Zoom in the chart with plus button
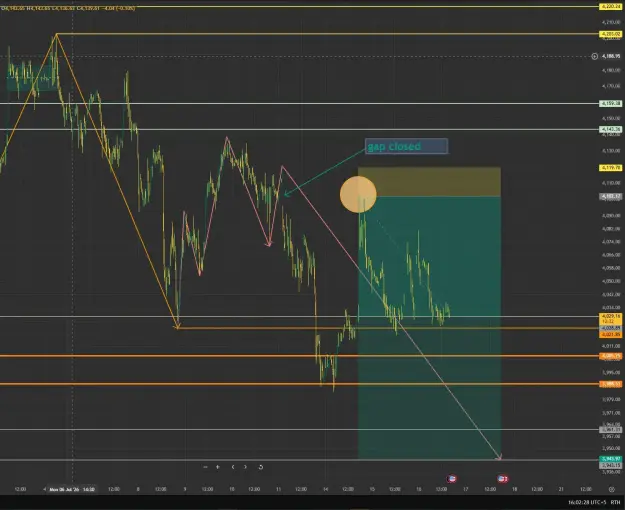The width and height of the screenshot is (625, 510). [x=218, y=467]
